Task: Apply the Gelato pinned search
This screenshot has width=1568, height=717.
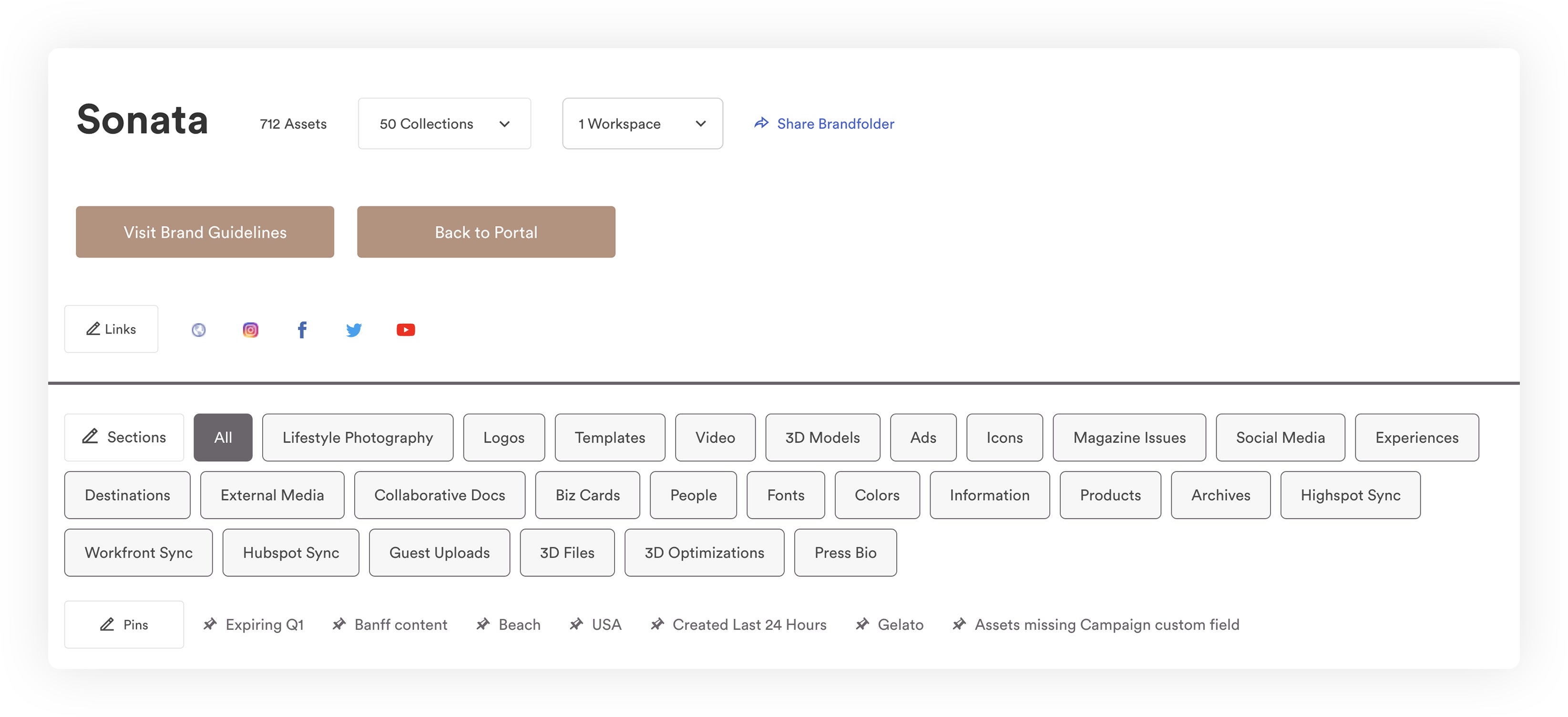Action: [x=900, y=625]
